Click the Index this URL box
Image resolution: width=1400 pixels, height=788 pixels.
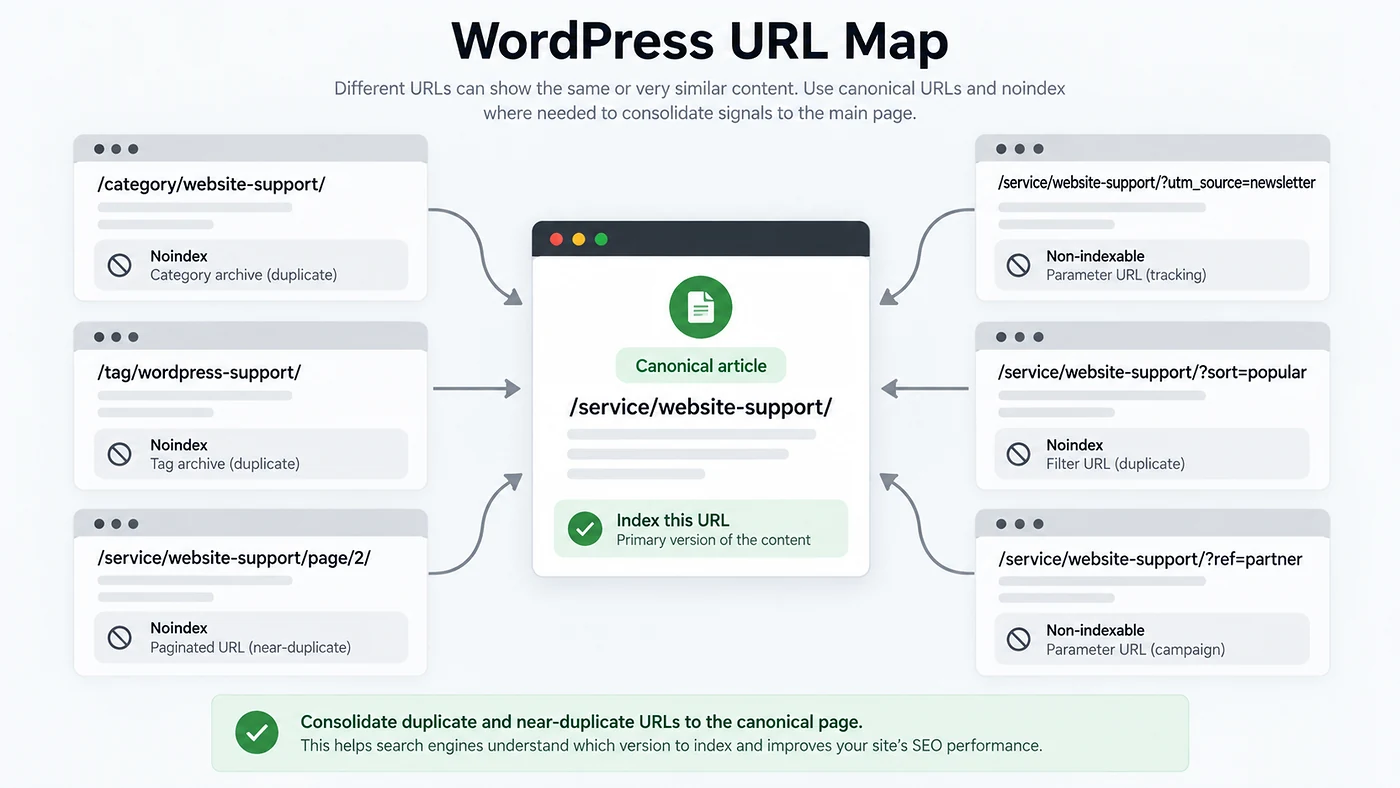tap(700, 529)
